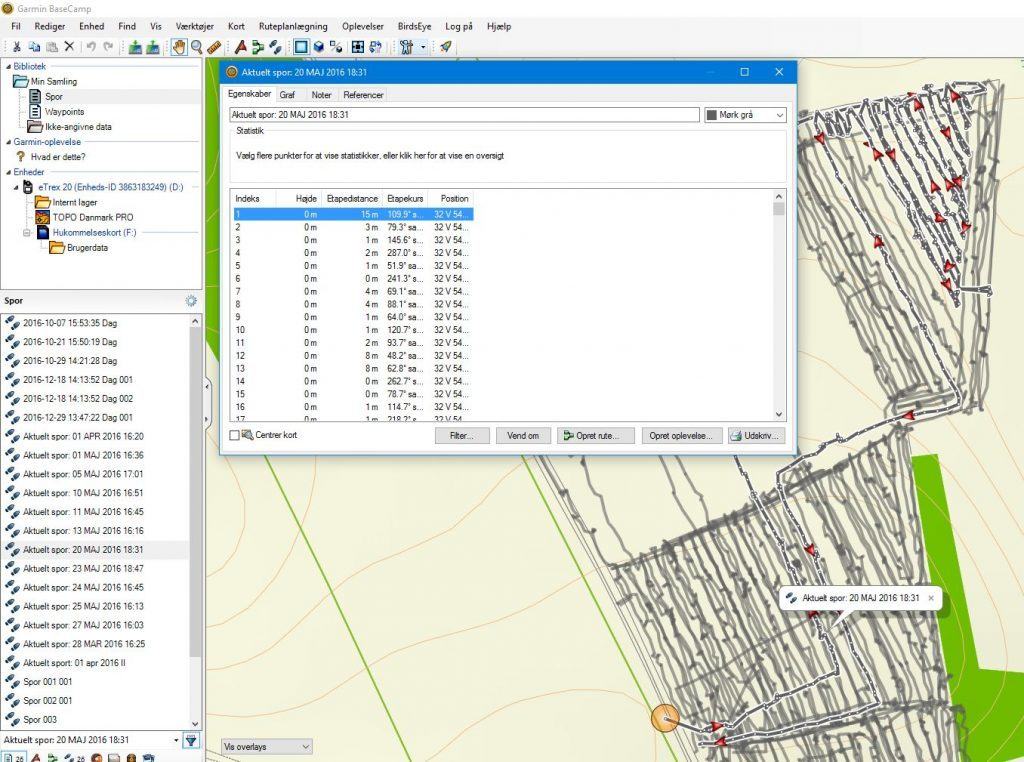Click the Undo arrow toolbar icon
This screenshot has height=762, width=1024.
(x=91, y=47)
